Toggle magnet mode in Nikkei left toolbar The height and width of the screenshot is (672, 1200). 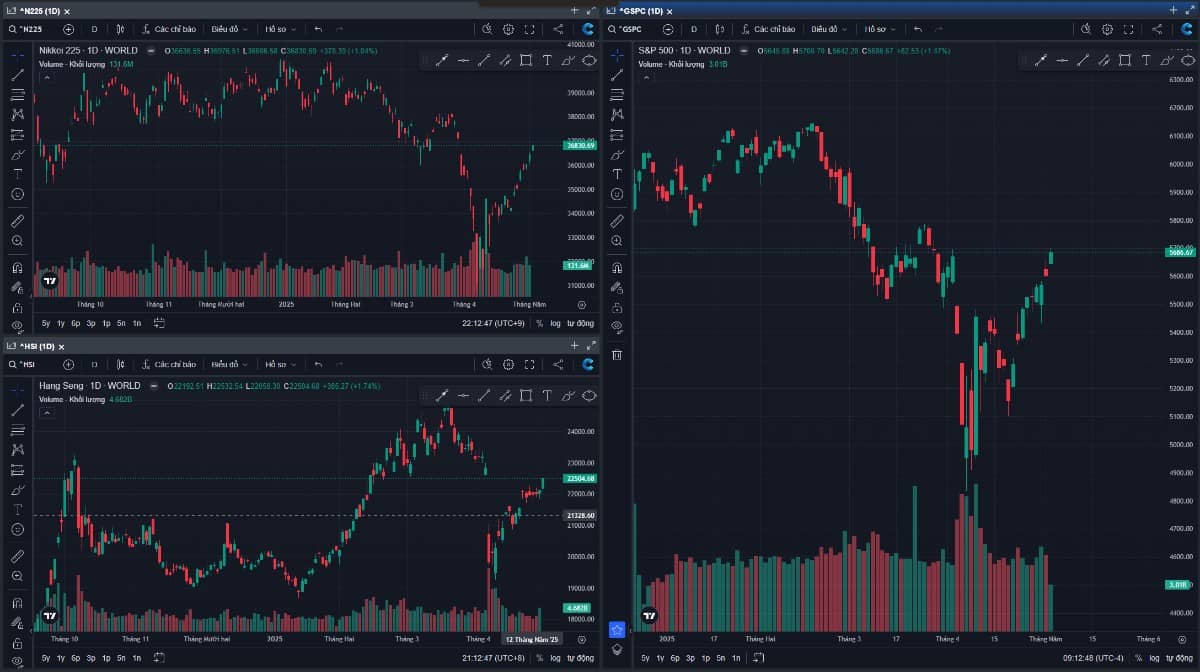pyautogui.click(x=17, y=267)
